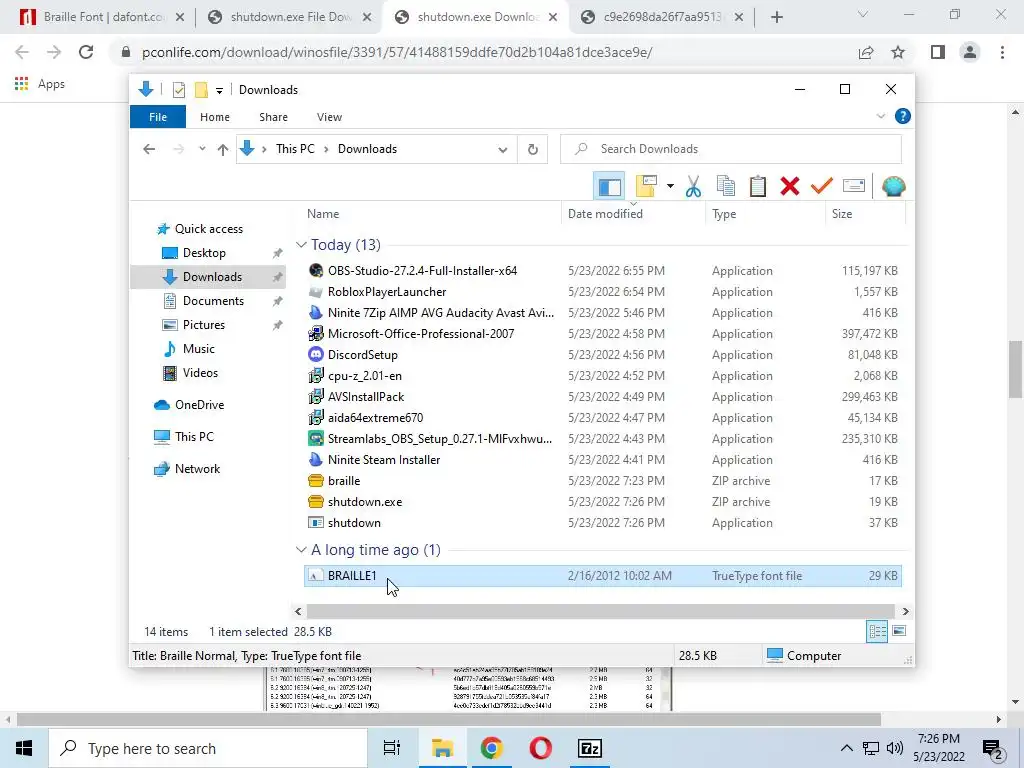Switch to Braille Font dafont tab
The width and height of the screenshot is (1024, 768).
(x=103, y=17)
